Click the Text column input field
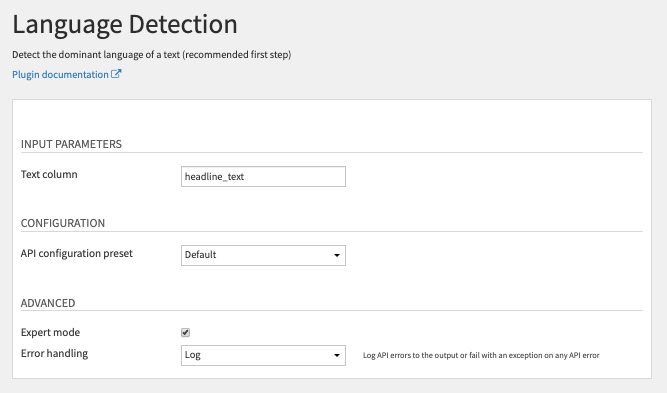 (x=263, y=177)
